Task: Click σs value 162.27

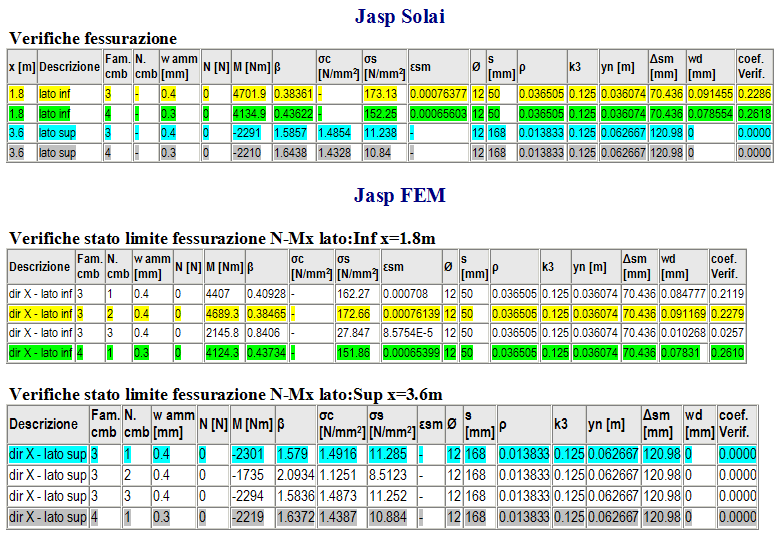Action: (x=353, y=294)
